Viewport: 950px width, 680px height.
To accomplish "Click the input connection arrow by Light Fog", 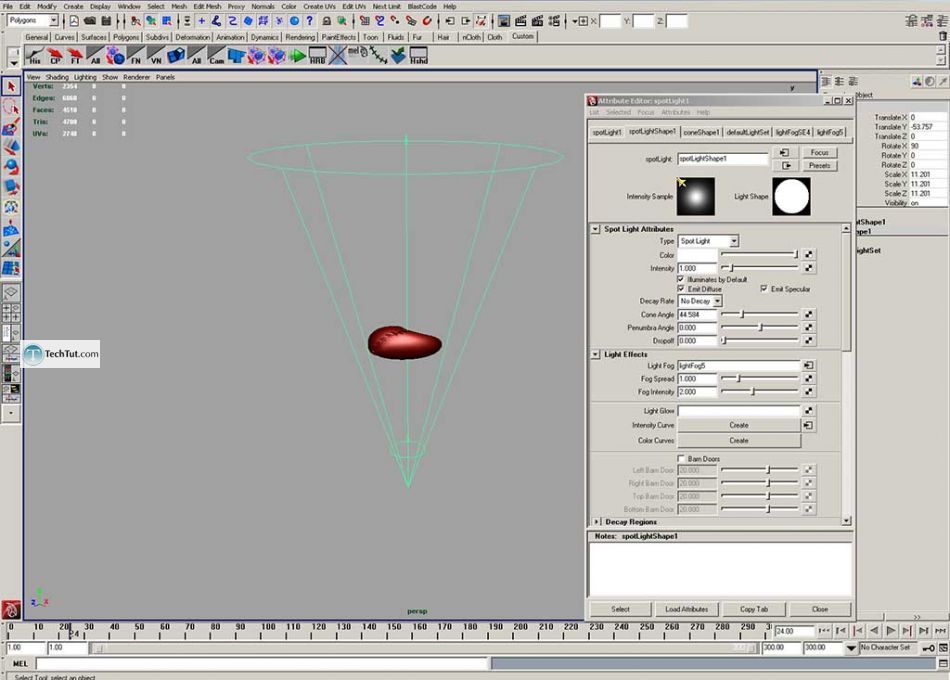I will 809,365.
